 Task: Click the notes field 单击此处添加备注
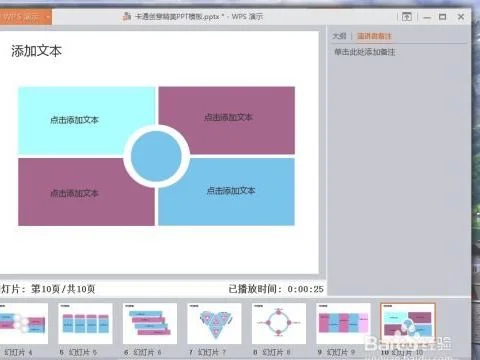pos(365,52)
